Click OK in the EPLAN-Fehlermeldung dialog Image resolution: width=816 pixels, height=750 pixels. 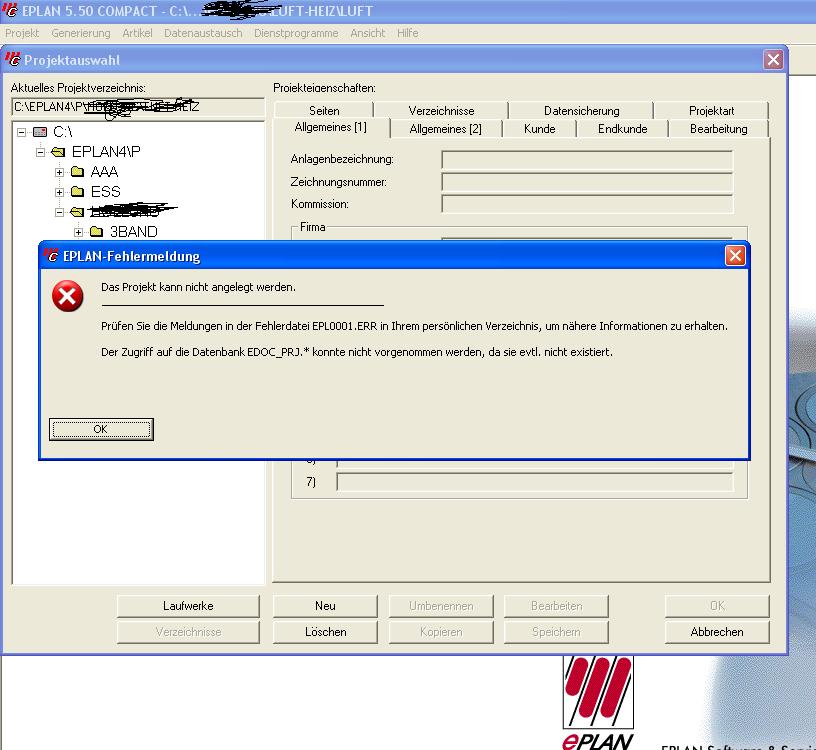tap(101, 429)
